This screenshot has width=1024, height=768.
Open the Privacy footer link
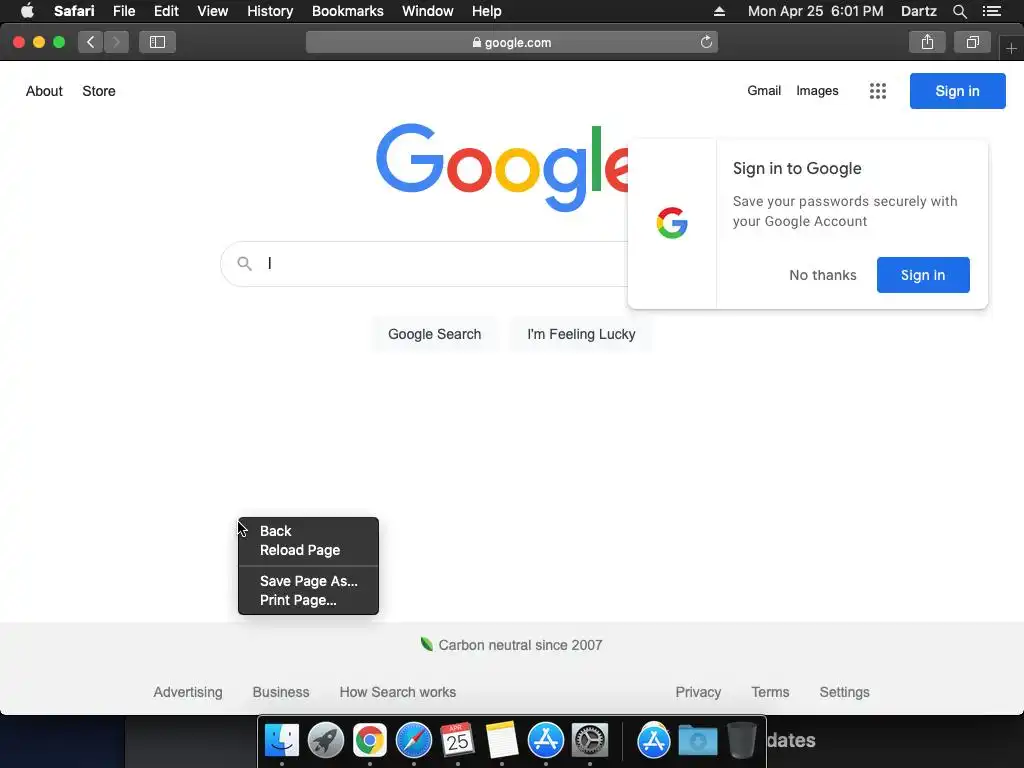pos(698,692)
